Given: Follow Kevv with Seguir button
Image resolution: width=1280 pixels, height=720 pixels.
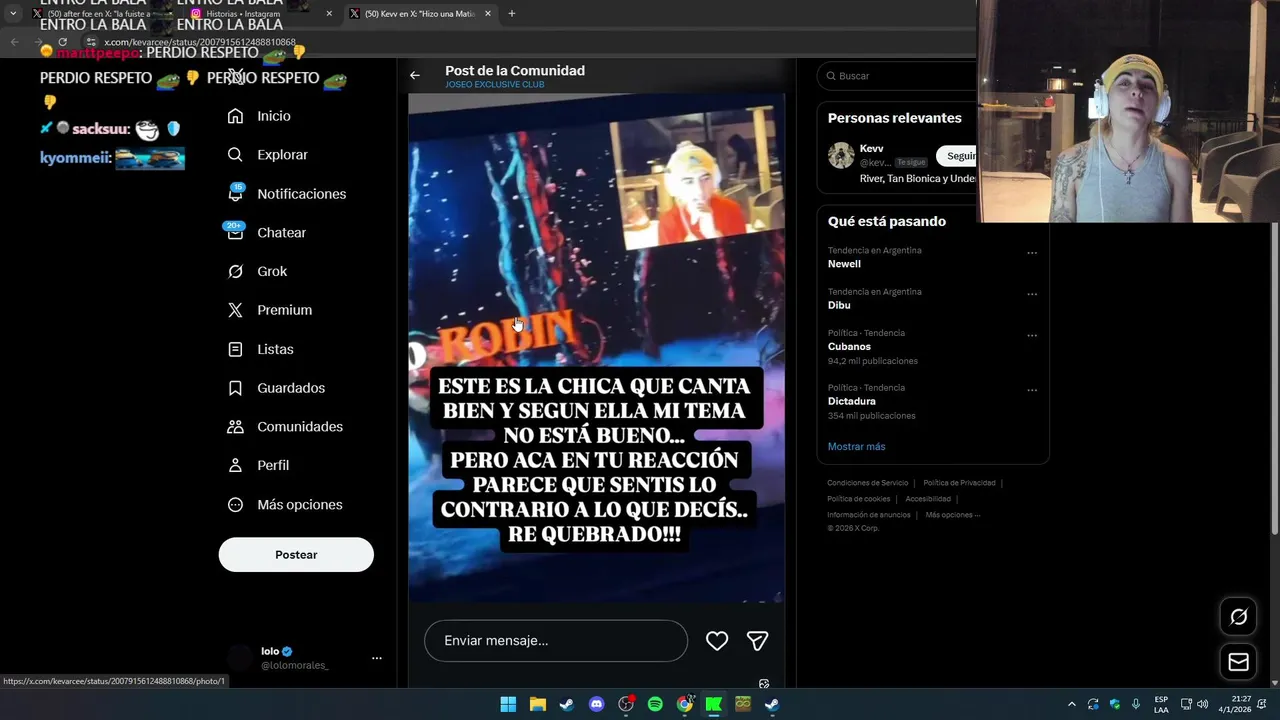Looking at the screenshot, I should 958,156.
